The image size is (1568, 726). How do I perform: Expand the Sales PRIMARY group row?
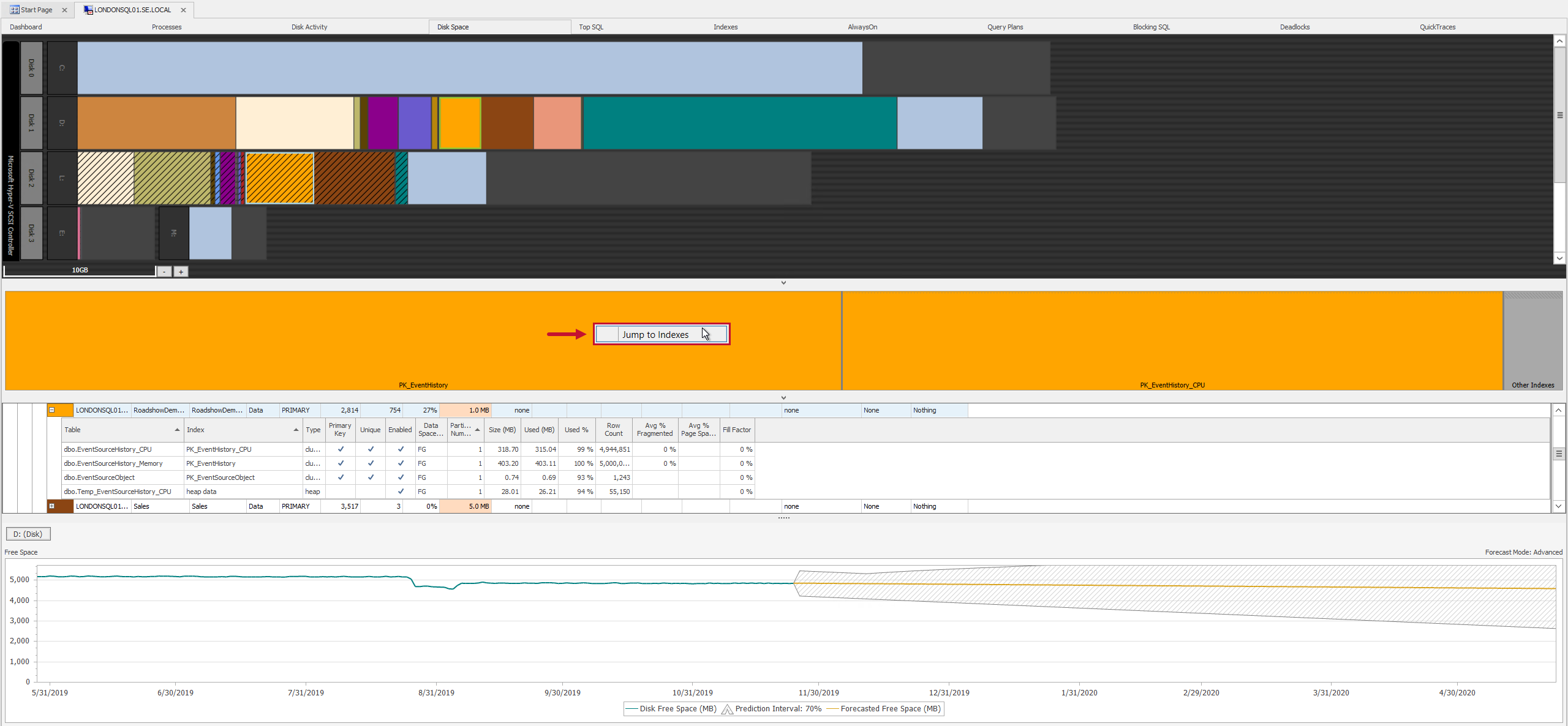point(51,506)
